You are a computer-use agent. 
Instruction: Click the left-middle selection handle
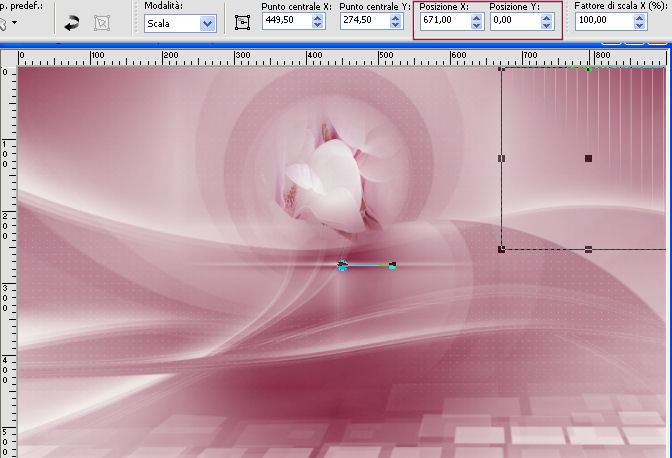(x=501, y=159)
